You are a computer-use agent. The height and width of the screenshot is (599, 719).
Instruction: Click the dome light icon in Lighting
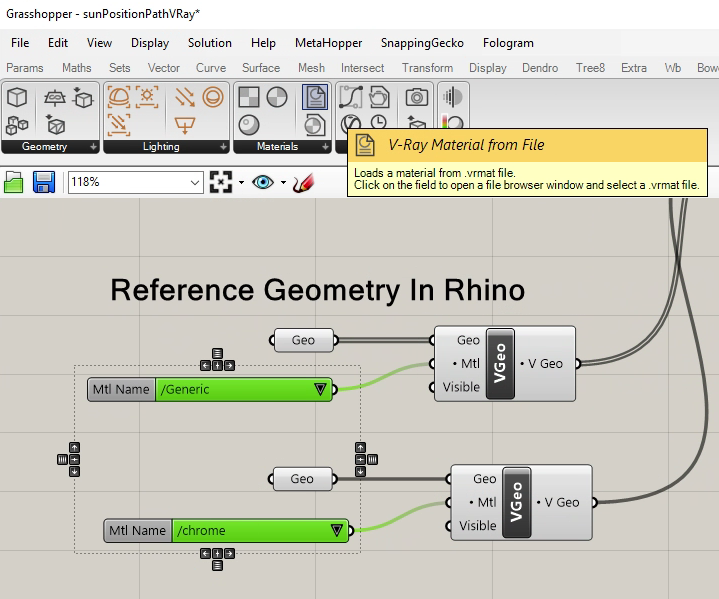coord(118,97)
